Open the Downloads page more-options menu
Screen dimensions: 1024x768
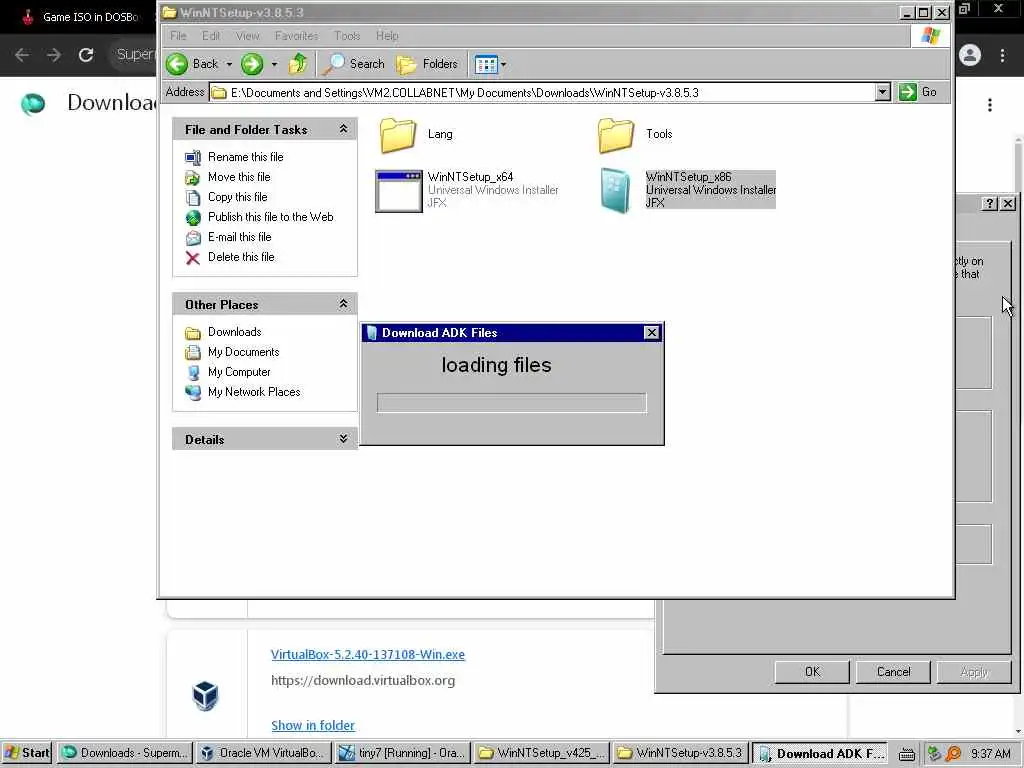990,105
